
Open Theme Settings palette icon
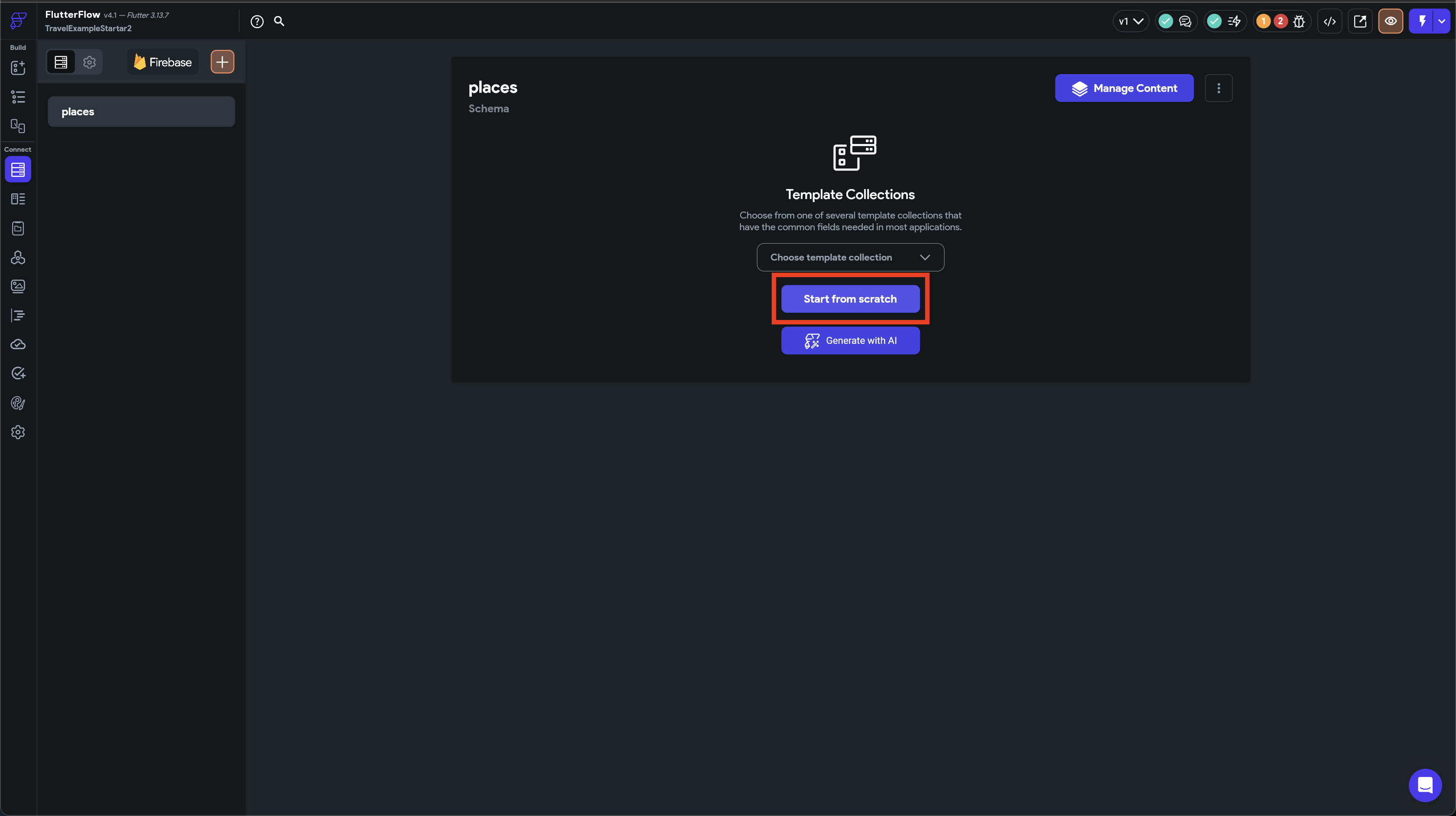[x=17, y=403]
